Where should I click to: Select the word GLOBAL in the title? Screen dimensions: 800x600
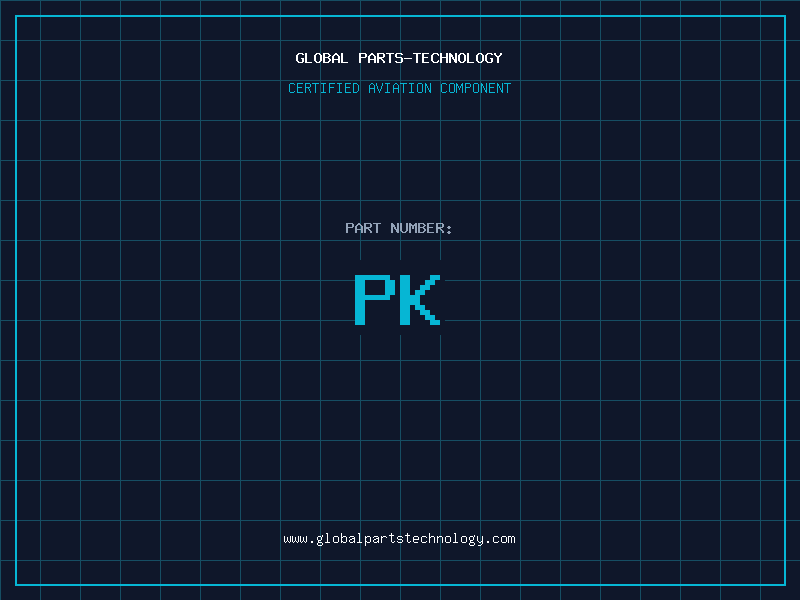[322, 58]
